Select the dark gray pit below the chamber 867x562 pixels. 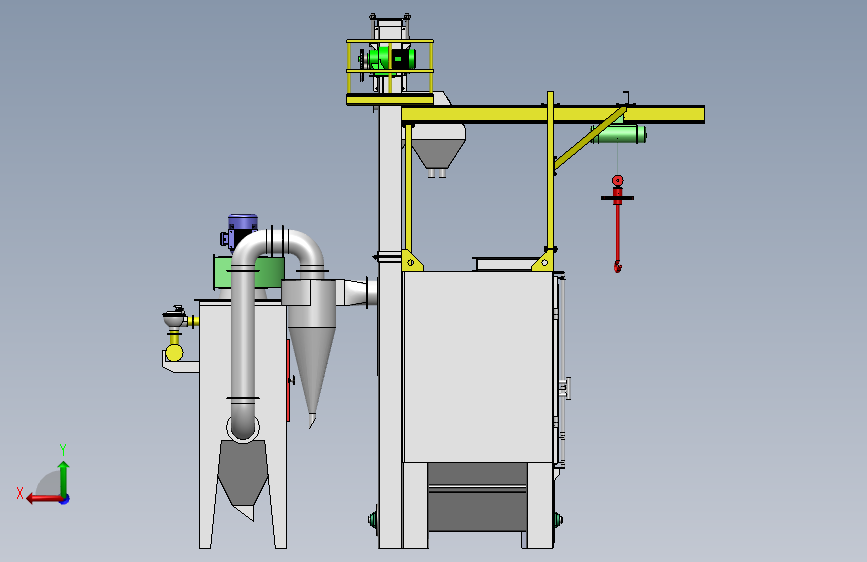477,497
